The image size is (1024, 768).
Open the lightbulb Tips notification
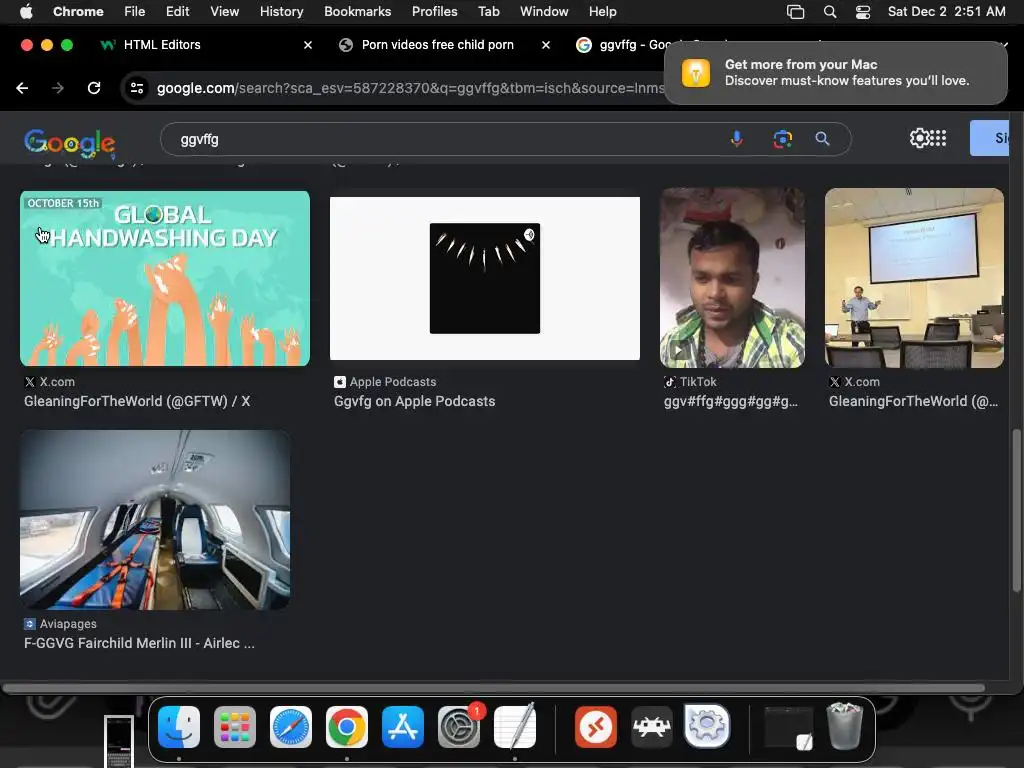pyautogui.click(x=835, y=72)
